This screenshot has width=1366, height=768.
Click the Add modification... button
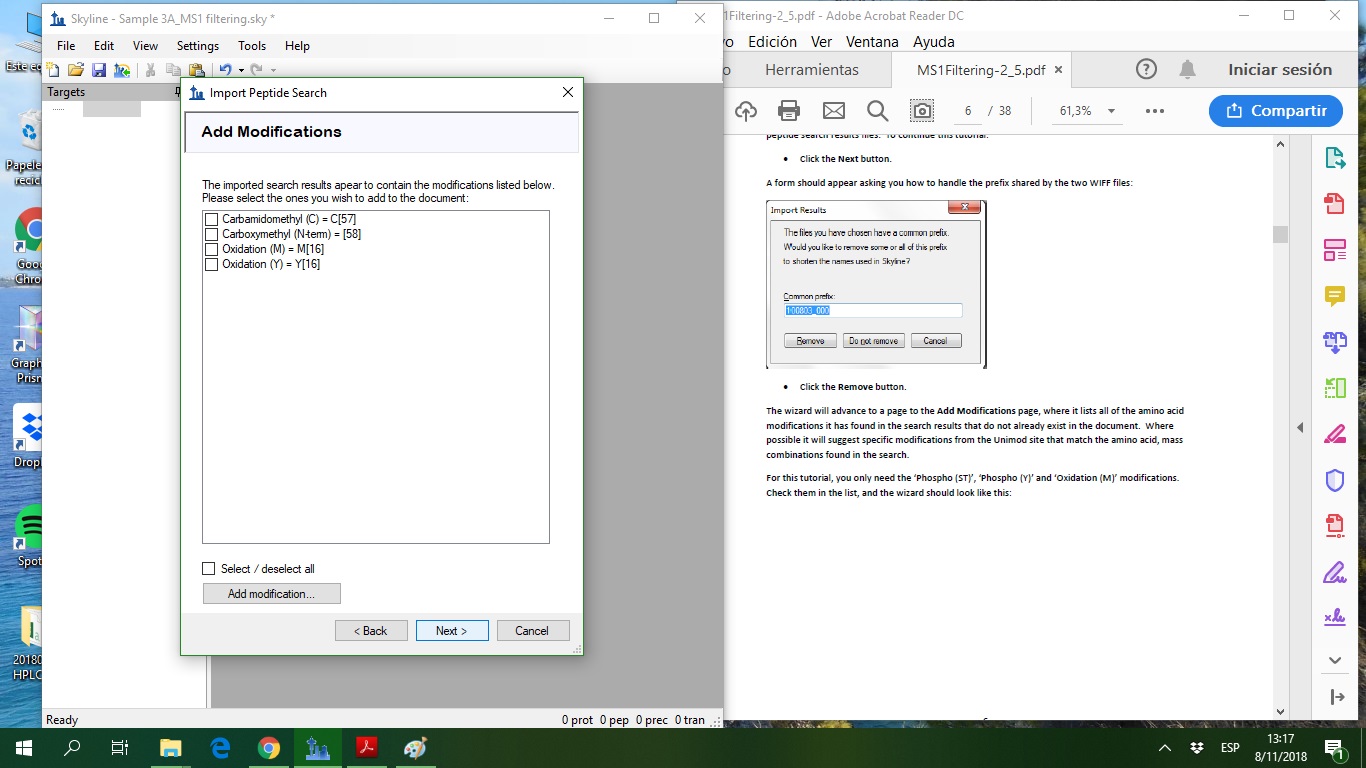(x=271, y=594)
